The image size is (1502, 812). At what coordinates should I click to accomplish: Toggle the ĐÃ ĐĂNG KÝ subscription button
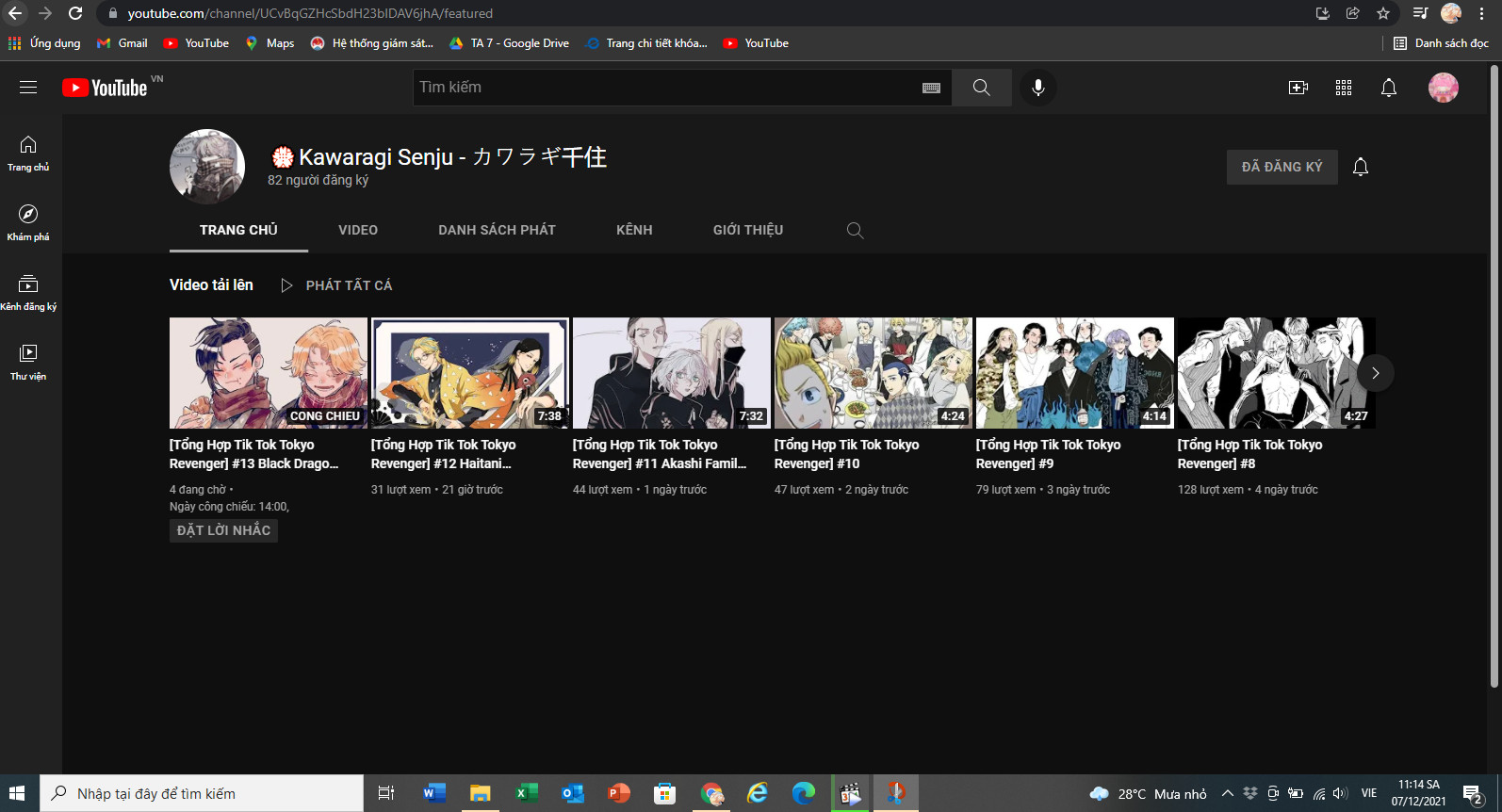(1282, 167)
